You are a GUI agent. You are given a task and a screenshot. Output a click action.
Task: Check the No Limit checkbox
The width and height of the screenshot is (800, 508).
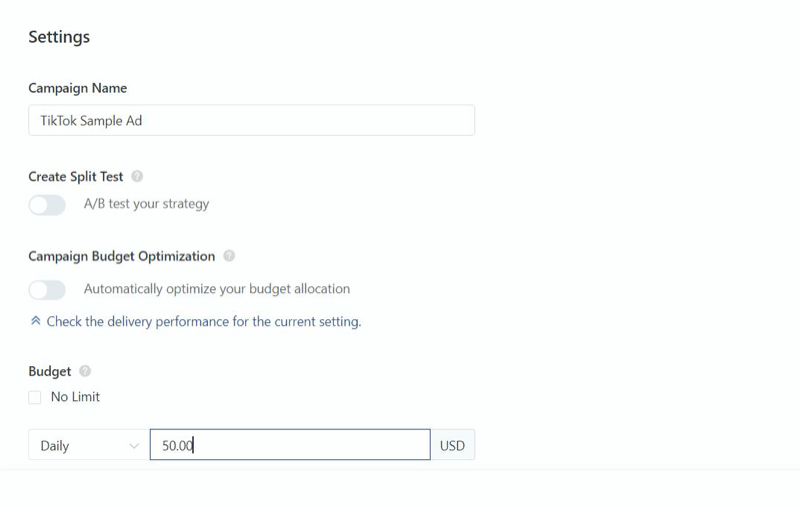[x=35, y=397]
